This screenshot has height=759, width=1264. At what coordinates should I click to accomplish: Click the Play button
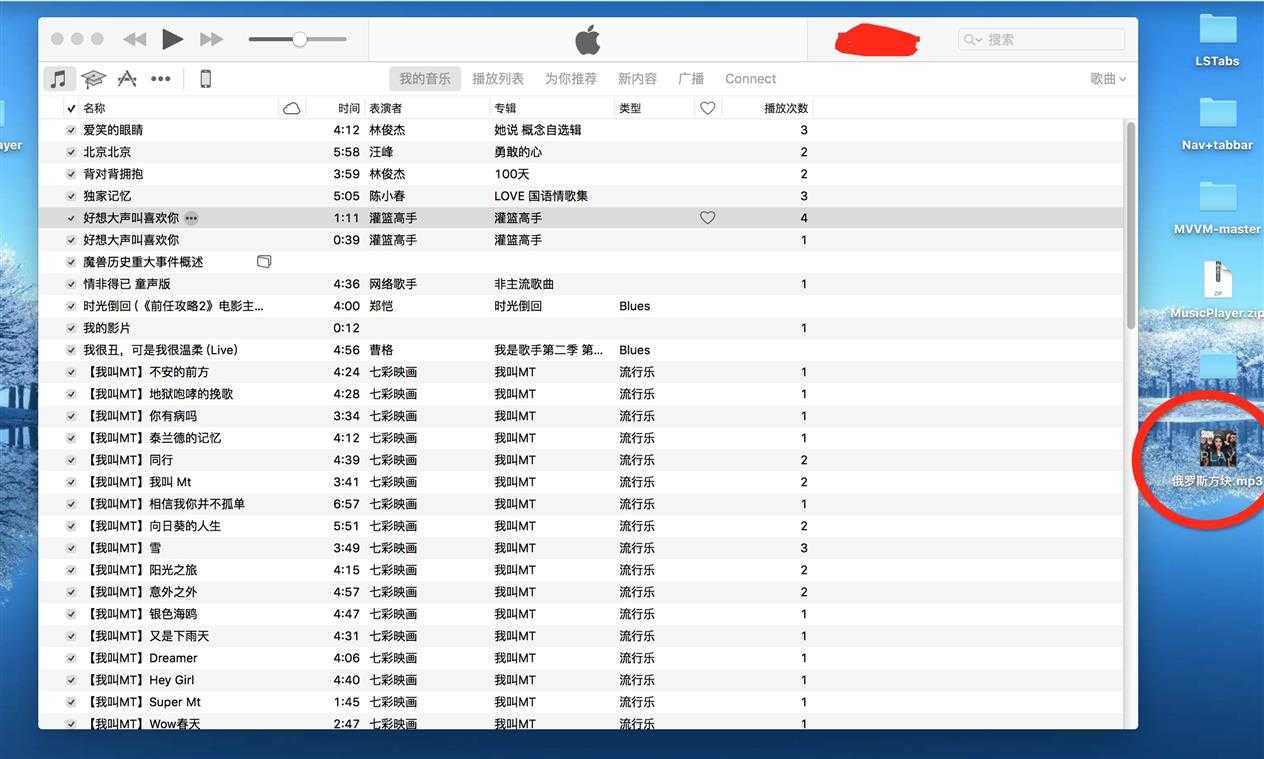[173, 39]
